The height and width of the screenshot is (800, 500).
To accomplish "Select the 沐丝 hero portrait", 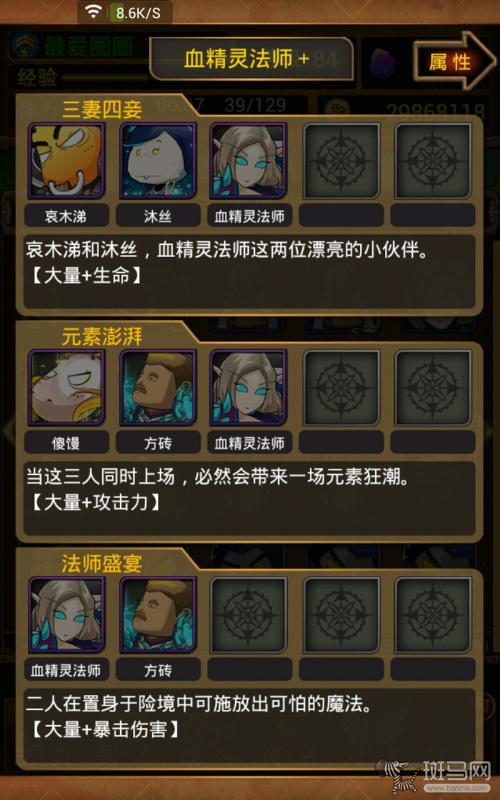I will tap(158, 161).
